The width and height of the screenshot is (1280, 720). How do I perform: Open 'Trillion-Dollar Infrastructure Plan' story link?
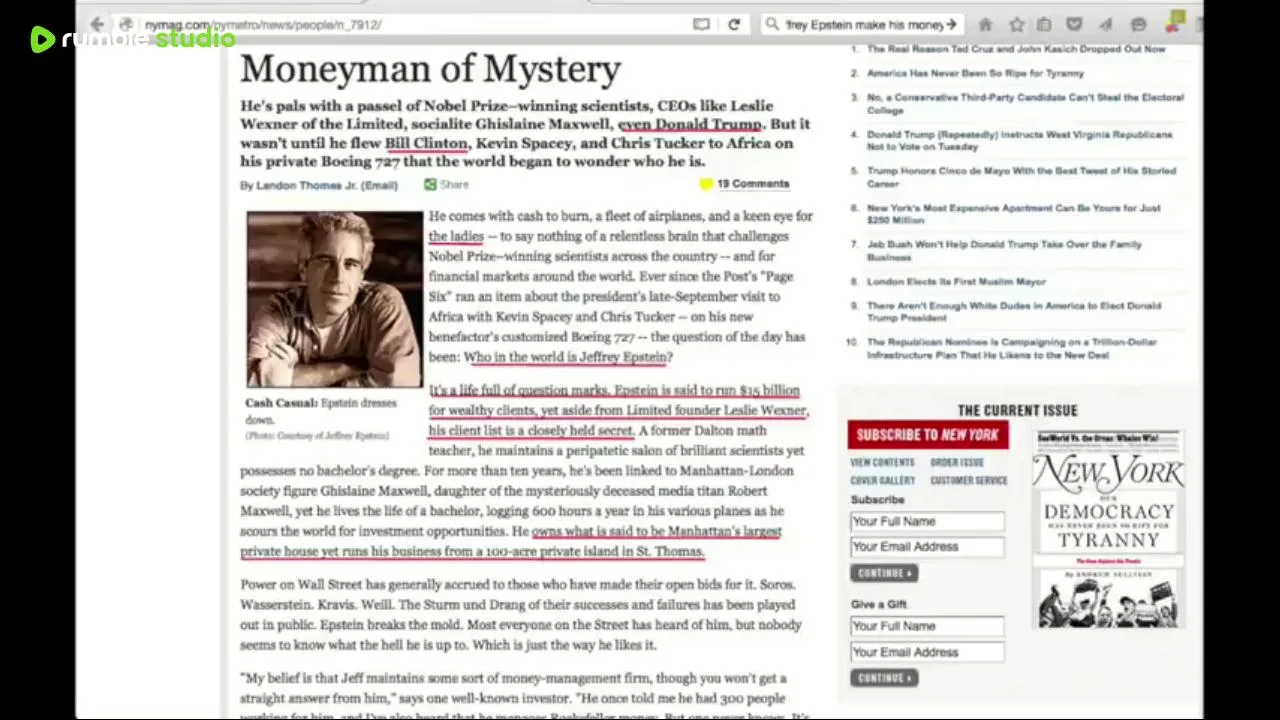[x=1011, y=348]
